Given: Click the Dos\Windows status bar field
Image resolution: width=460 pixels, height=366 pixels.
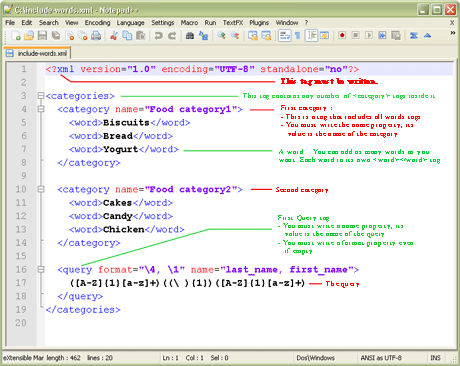Looking at the screenshot, I should pyautogui.click(x=315, y=358).
